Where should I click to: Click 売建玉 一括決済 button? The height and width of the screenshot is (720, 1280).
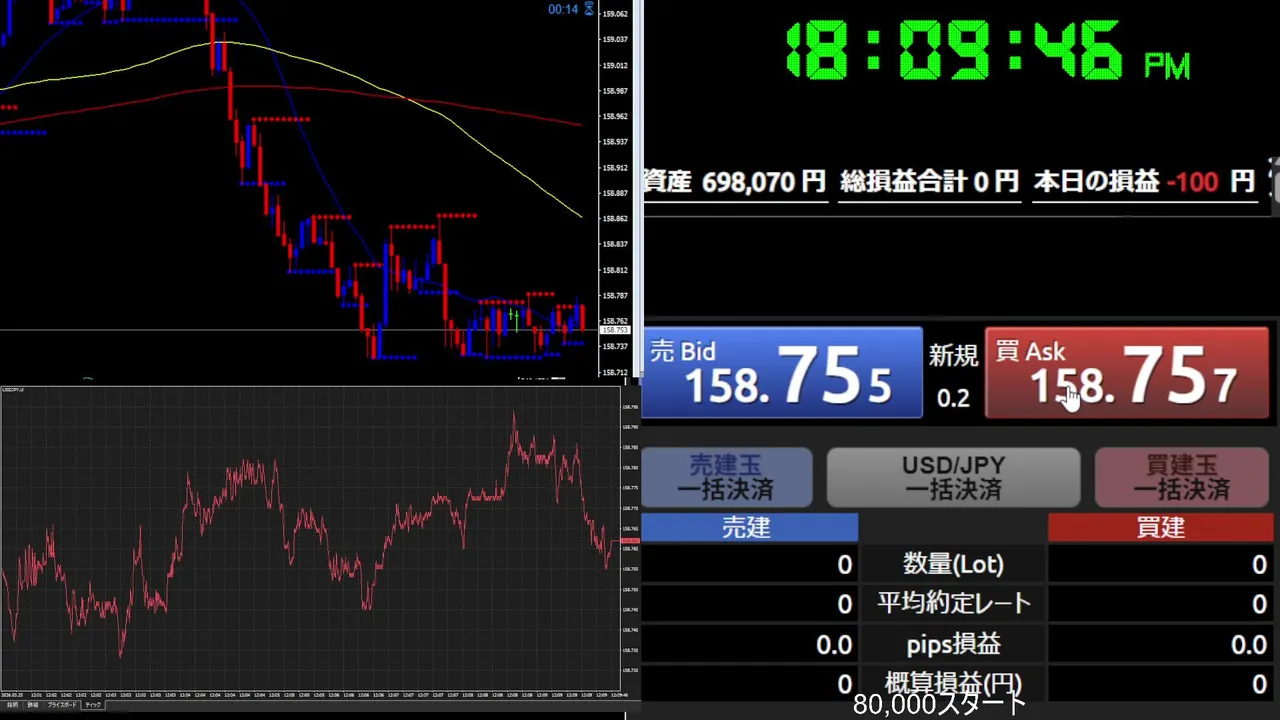pyautogui.click(x=727, y=478)
